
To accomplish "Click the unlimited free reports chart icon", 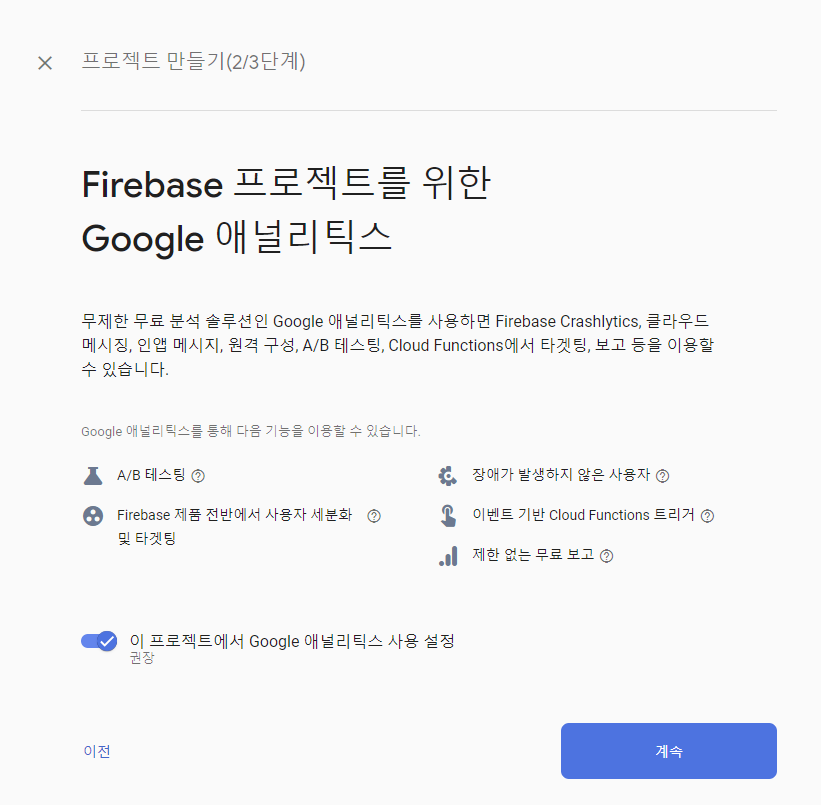I will coord(450,555).
